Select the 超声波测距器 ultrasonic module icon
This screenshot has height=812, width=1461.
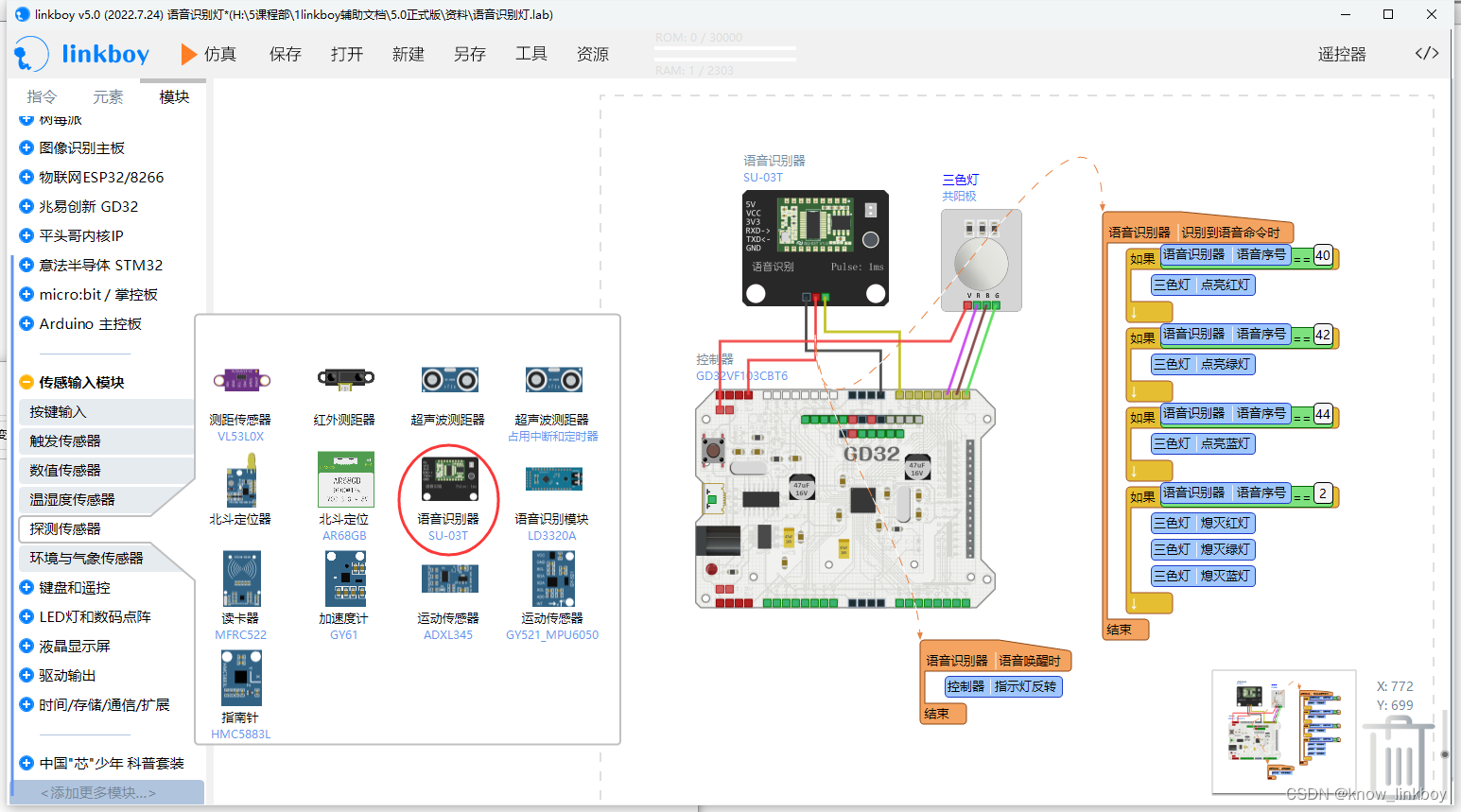pos(449,379)
